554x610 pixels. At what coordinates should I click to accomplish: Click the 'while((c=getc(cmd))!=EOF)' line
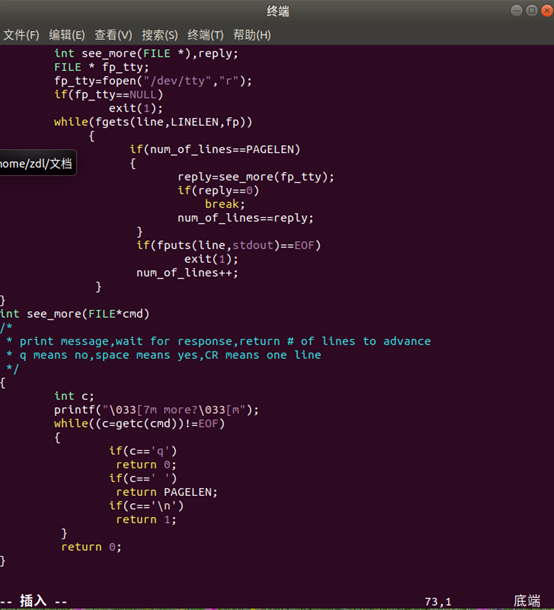139,423
